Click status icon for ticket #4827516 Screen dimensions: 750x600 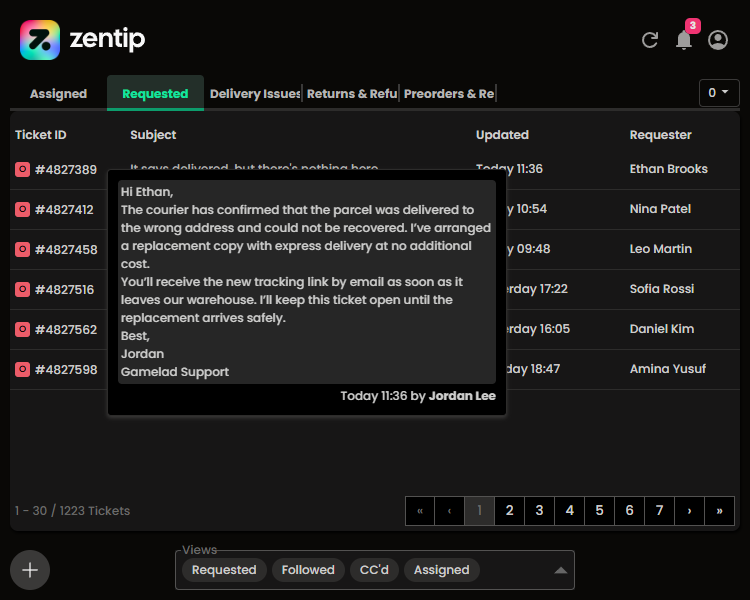[22, 289]
